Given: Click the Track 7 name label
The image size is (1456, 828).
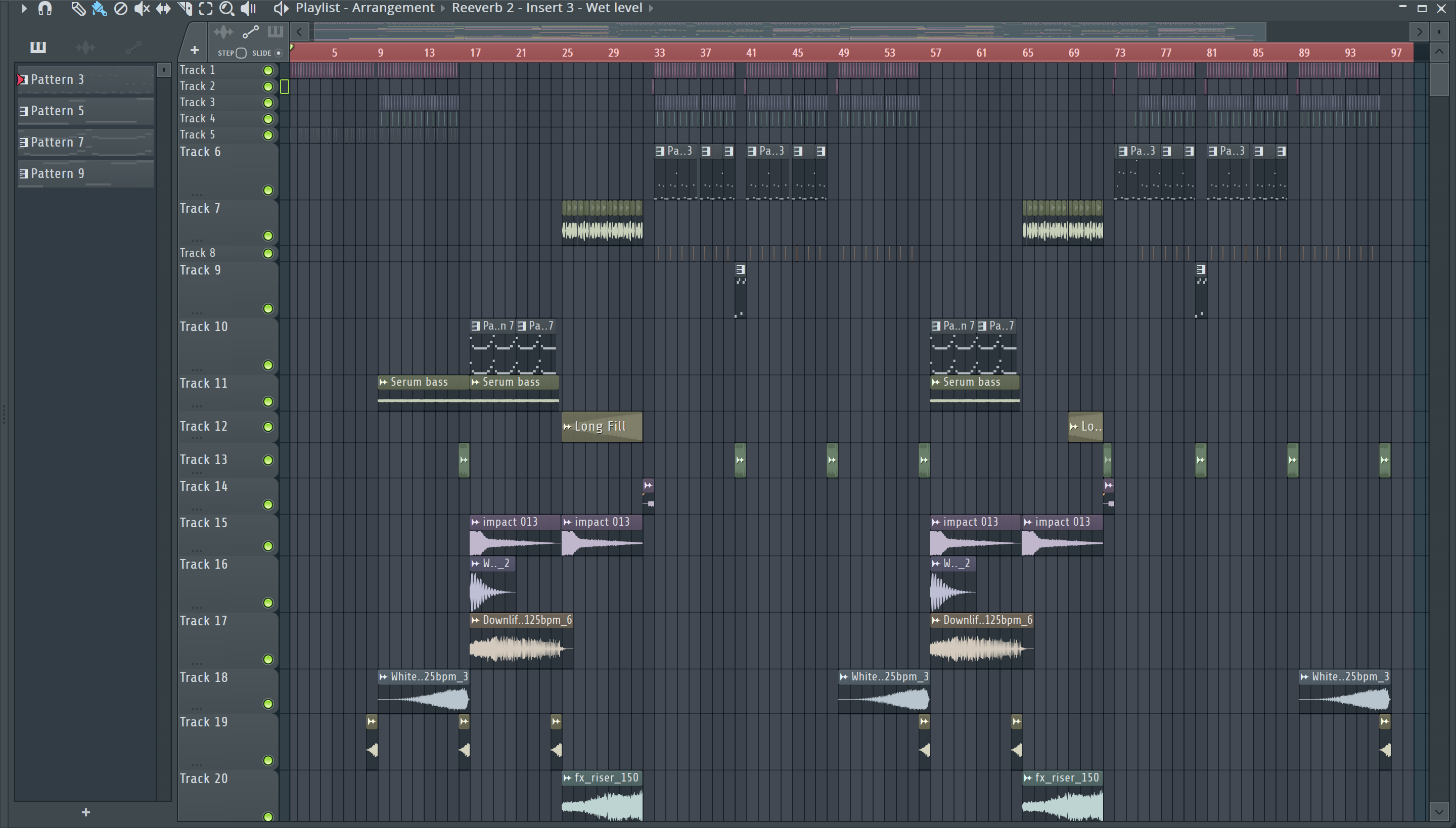Looking at the screenshot, I should [200, 209].
